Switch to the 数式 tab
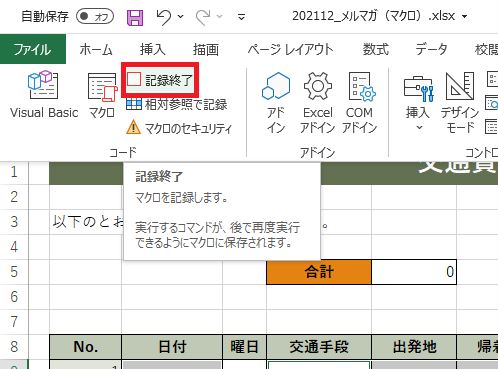This screenshot has width=498, height=369. (376, 49)
